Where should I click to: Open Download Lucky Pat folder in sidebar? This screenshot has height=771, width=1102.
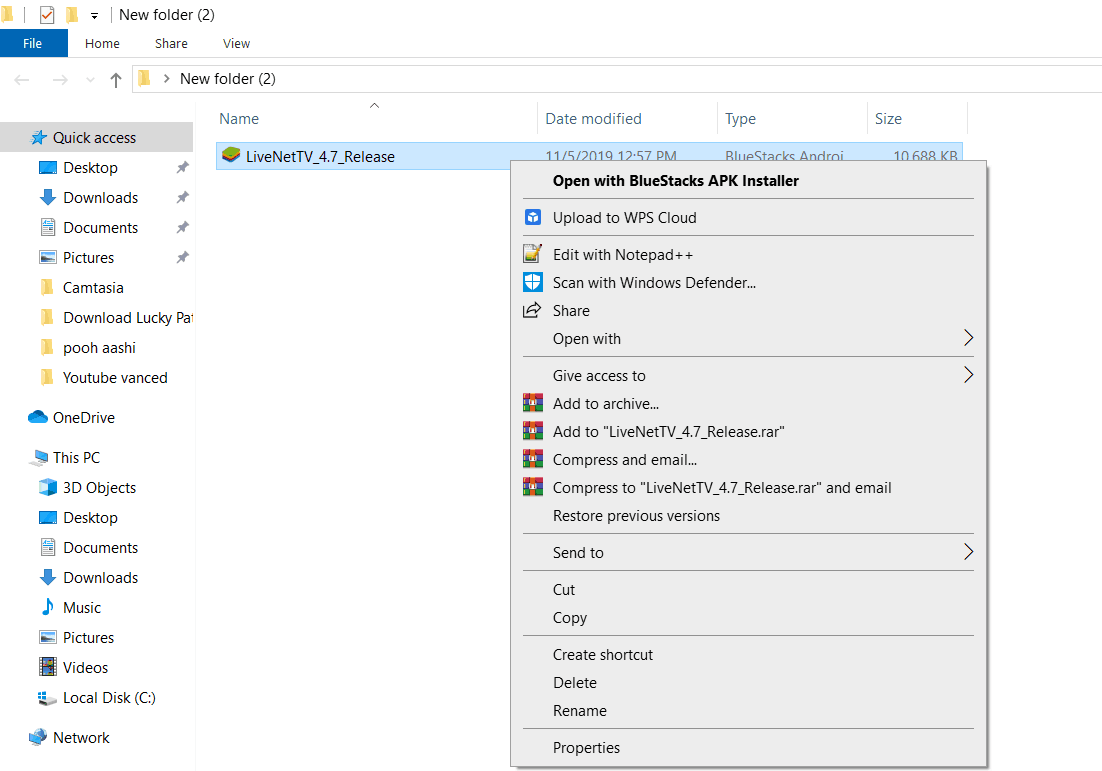point(127,318)
